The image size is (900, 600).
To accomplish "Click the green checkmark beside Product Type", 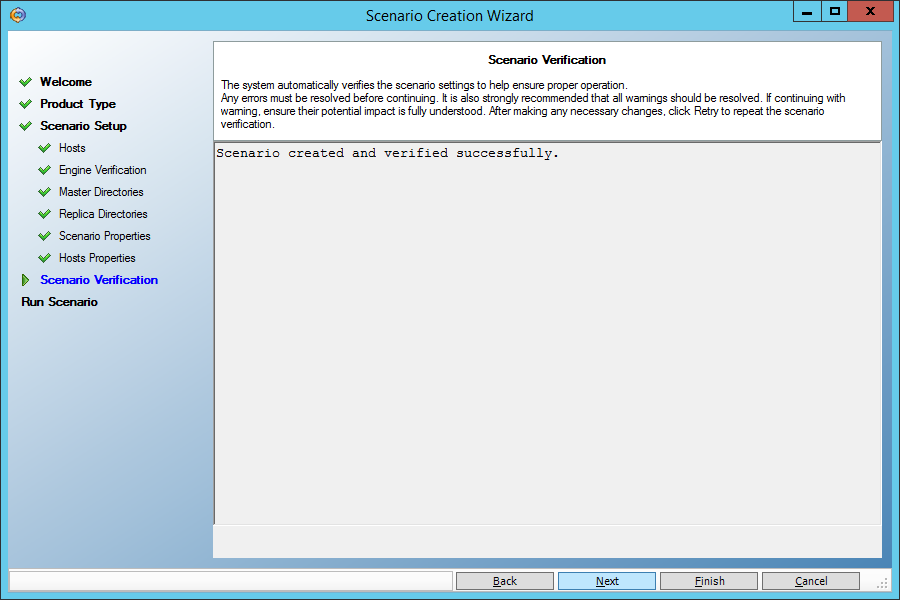I will (25, 104).
